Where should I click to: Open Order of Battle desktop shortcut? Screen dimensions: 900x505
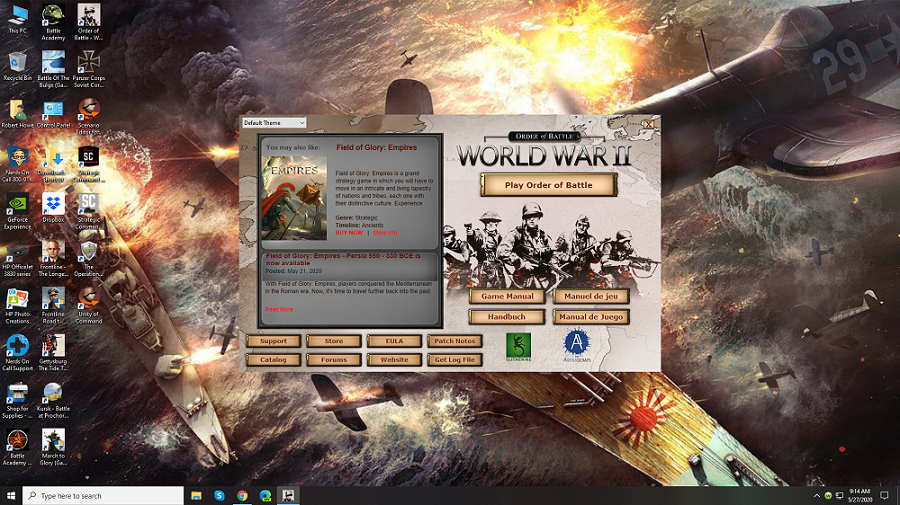pyautogui.click(x=88, y=22)
